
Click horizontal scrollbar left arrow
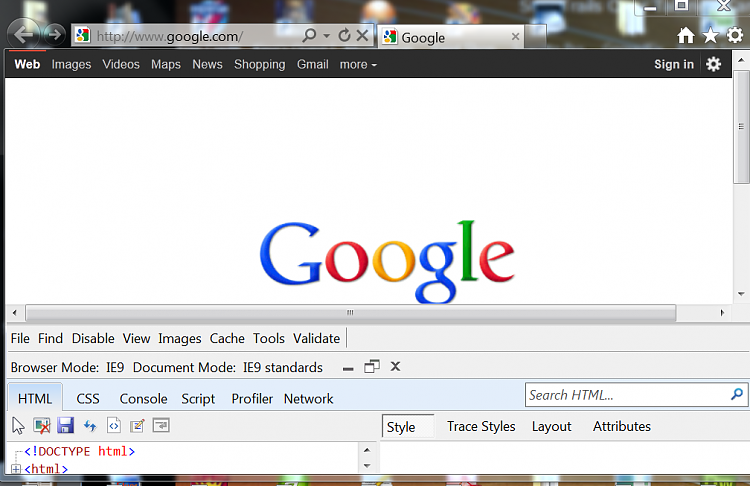[15, 313]
